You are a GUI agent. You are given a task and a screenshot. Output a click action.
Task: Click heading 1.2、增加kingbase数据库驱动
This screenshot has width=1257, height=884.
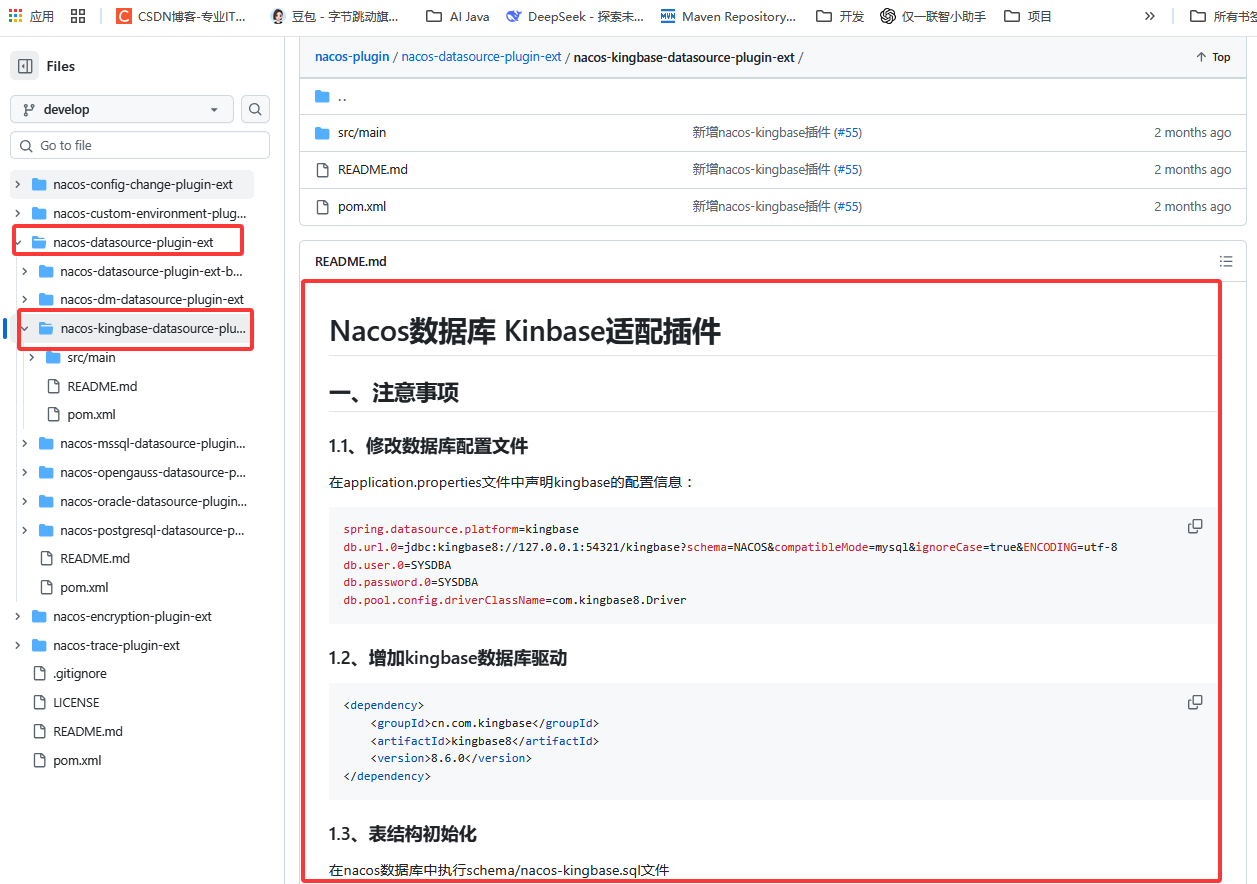click(x=448, y=658)
